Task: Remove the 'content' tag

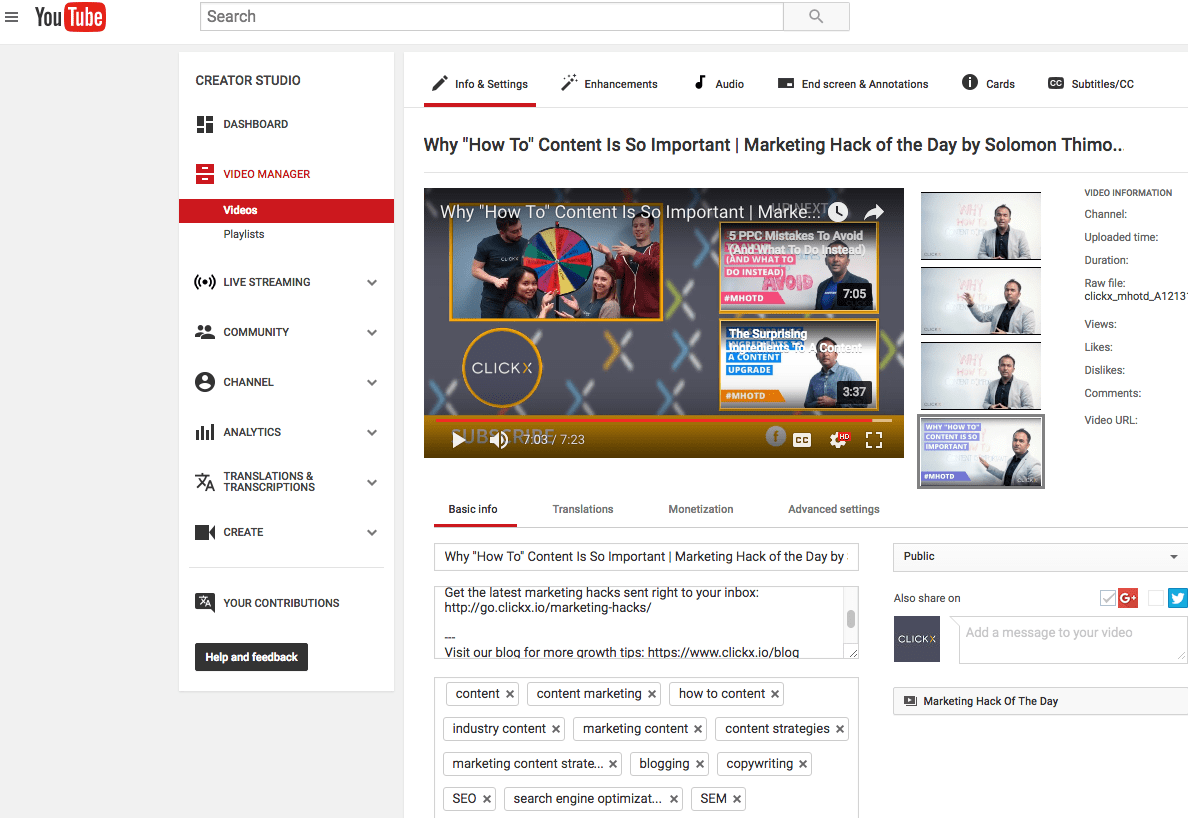Action: (x=510, y=694)
